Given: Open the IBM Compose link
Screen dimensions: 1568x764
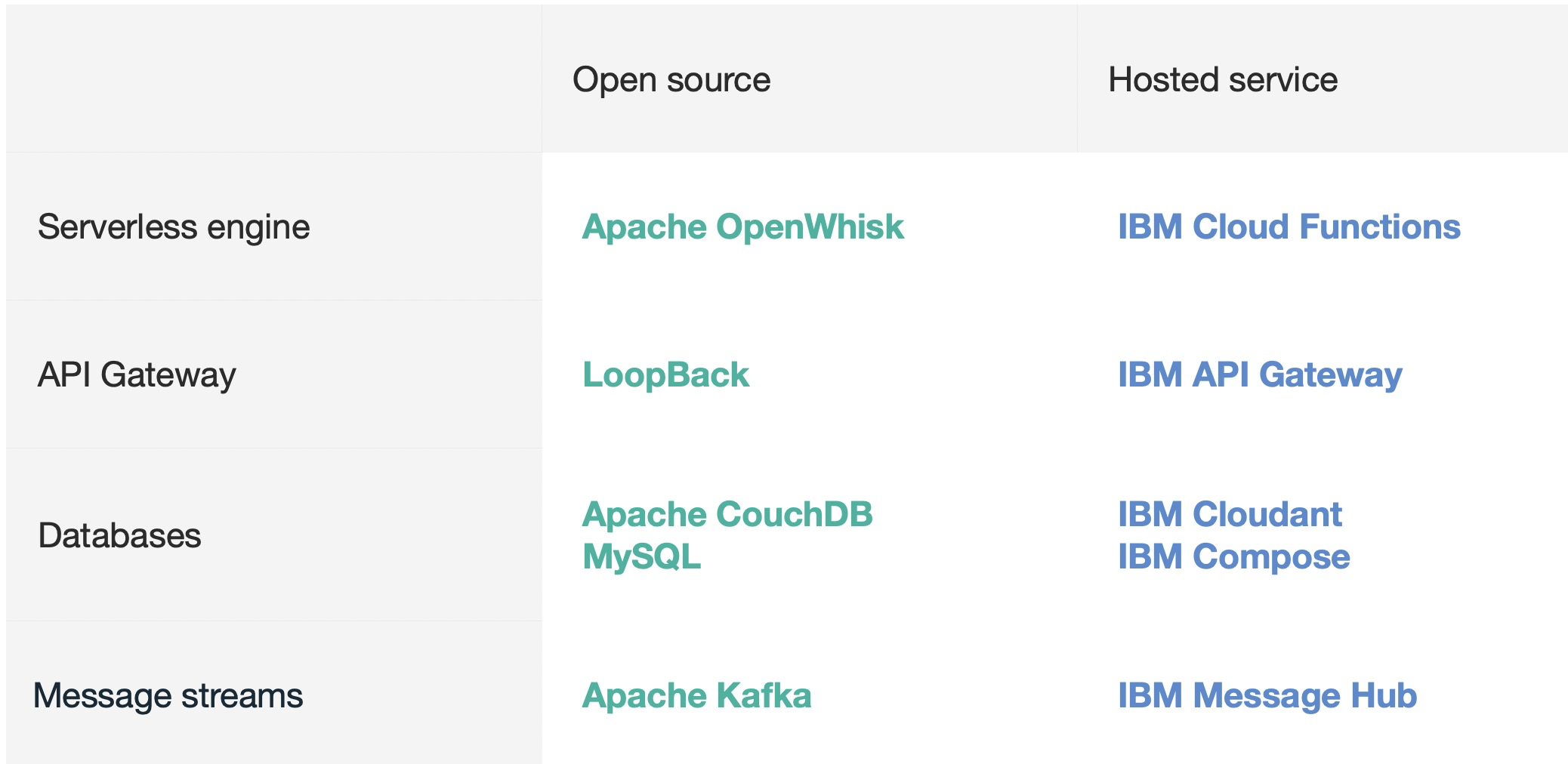Looking at the screenshot, I should pos(1233,557).
